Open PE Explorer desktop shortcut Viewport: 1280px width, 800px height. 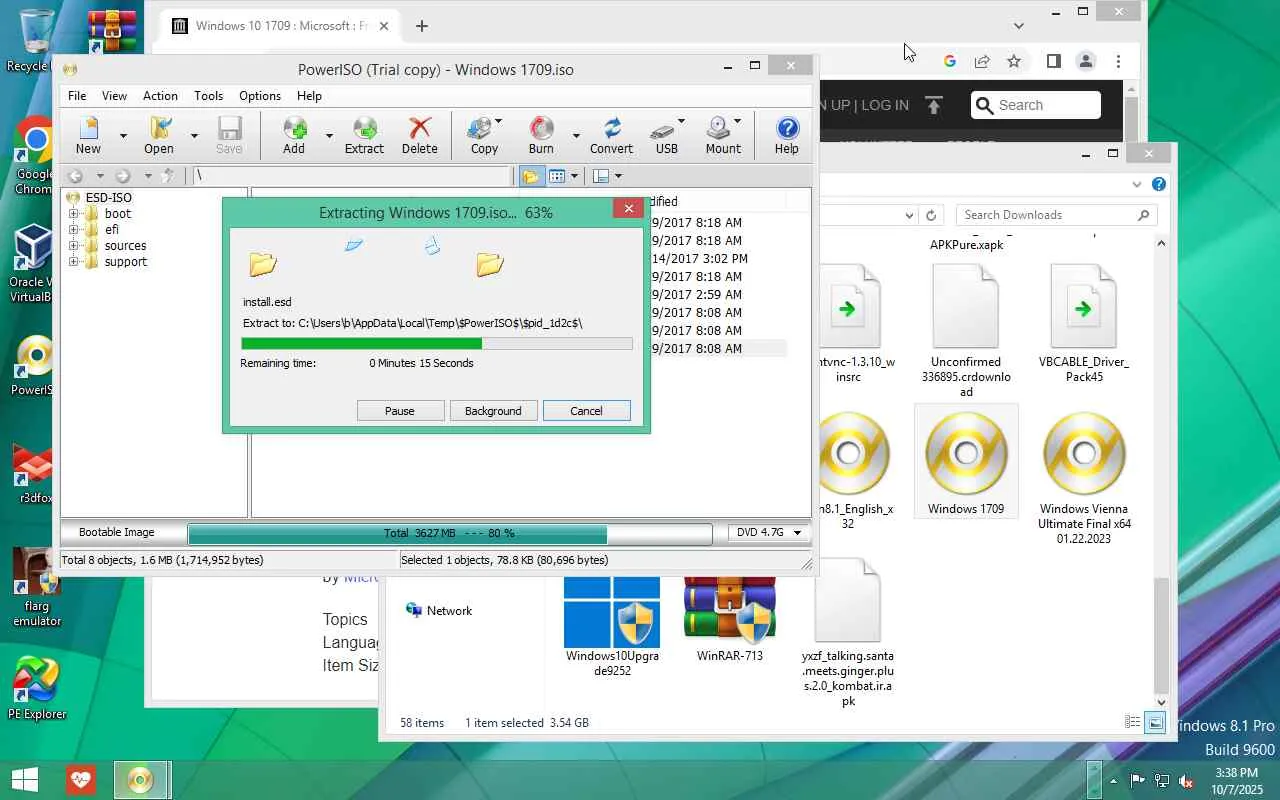(37, 688)
